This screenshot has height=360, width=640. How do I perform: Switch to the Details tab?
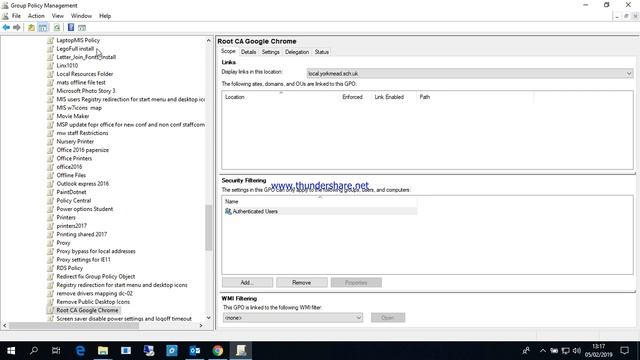[248, 52]
